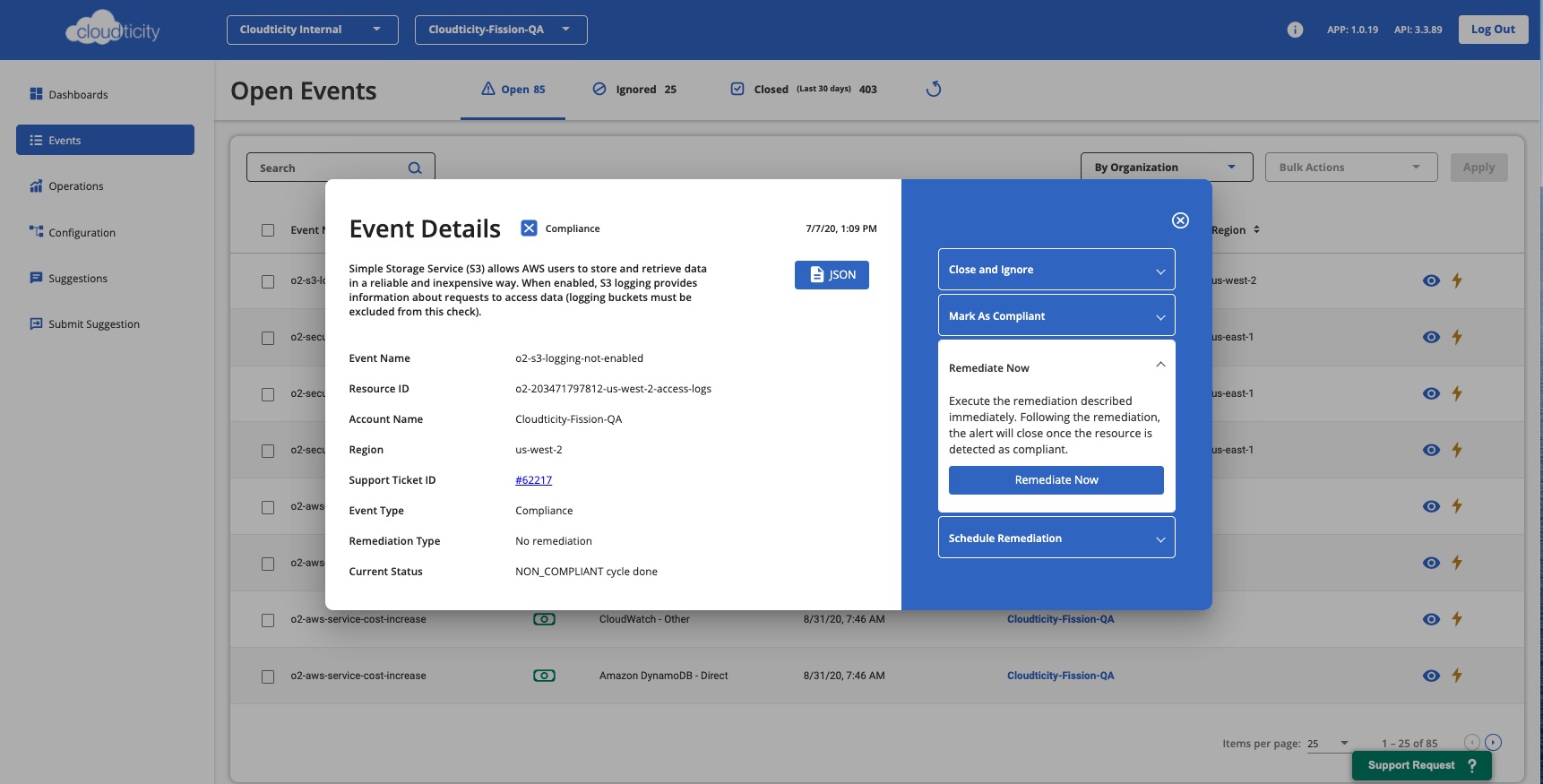Viewport: 1543px width, 784px height.
Task: Open Support Request button
Action: coord(1421,765)
